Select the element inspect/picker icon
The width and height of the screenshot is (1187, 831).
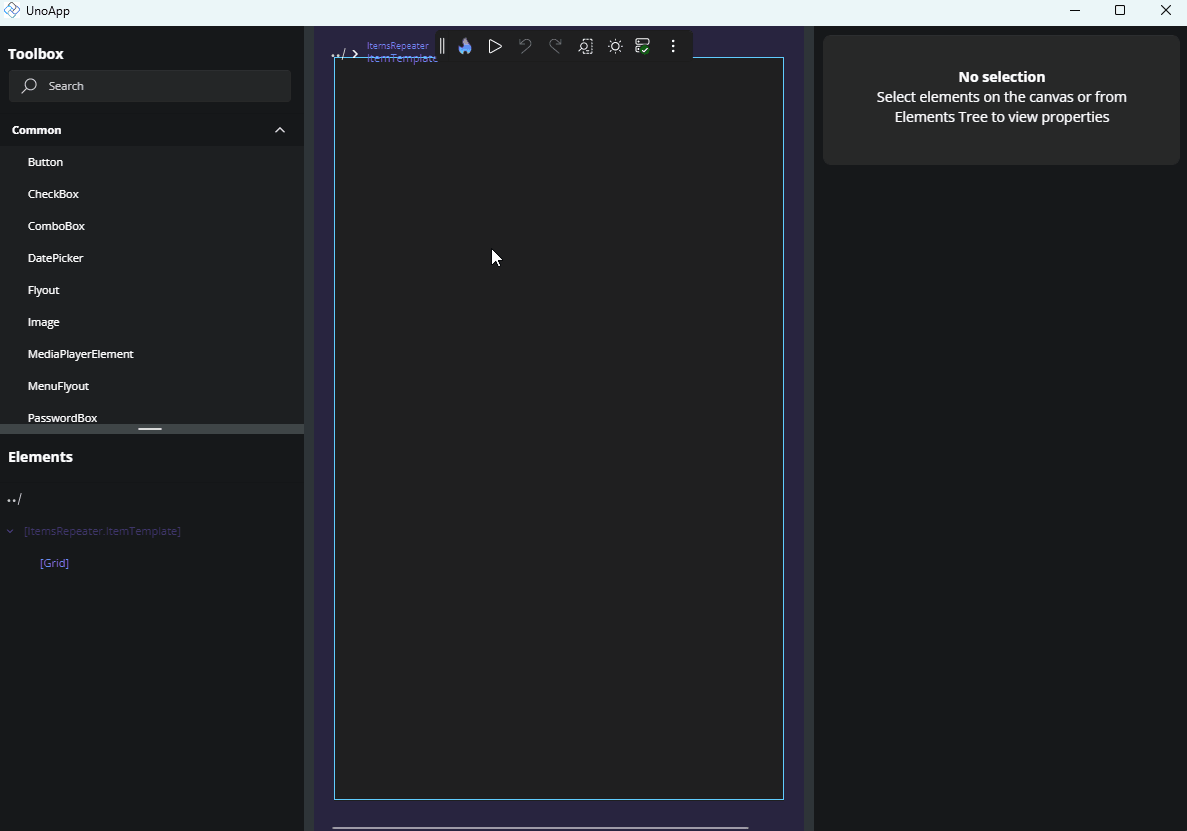pos(585,45)
